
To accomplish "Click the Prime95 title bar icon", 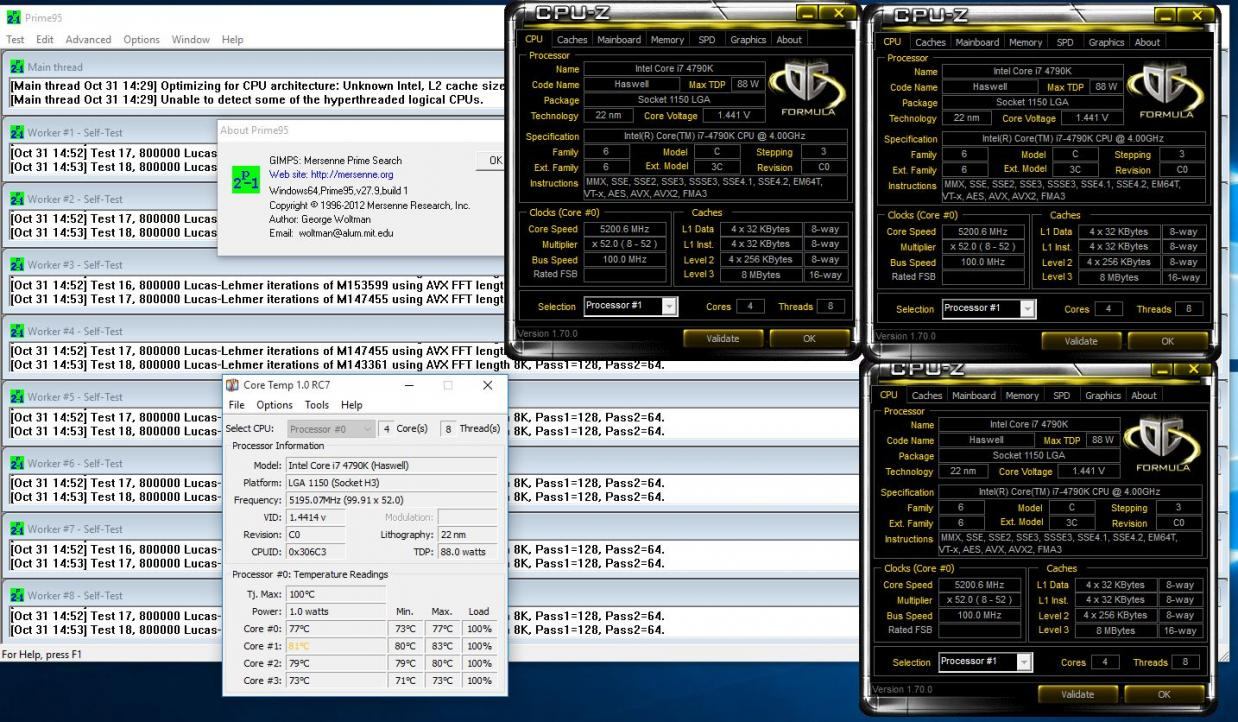I will pos(13,17).
